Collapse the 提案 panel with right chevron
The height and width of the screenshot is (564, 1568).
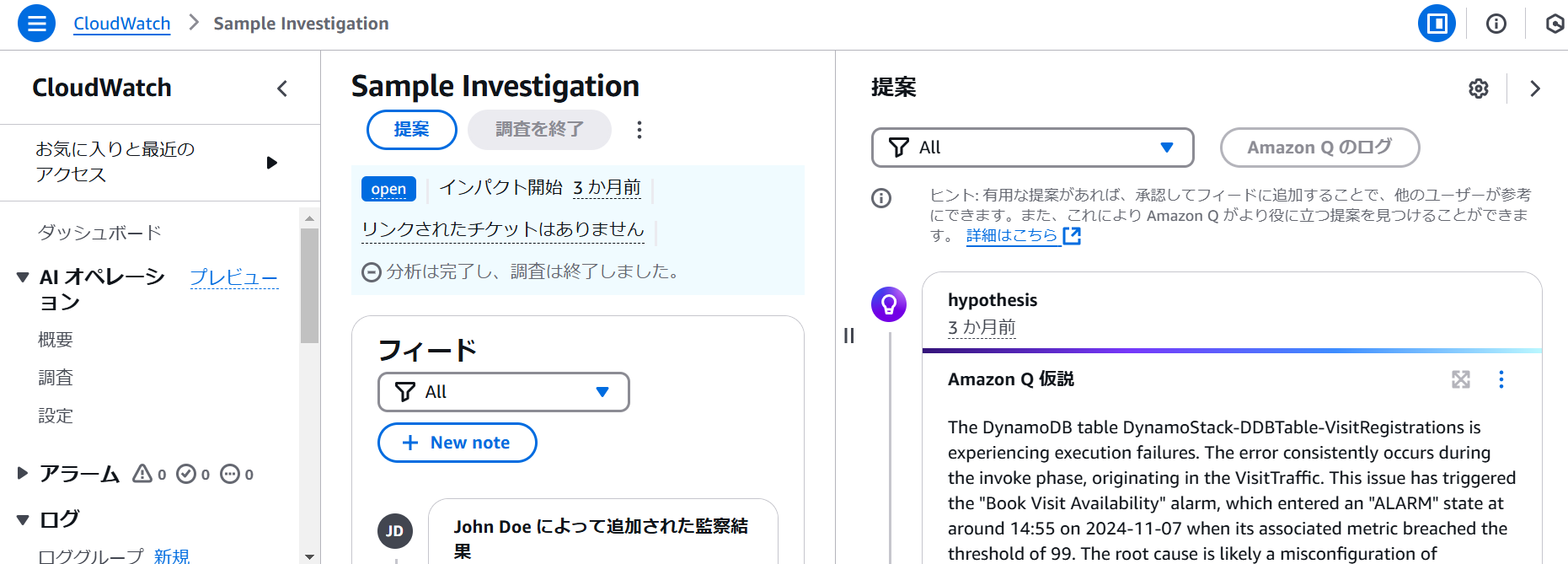(x=1535, y=89)
